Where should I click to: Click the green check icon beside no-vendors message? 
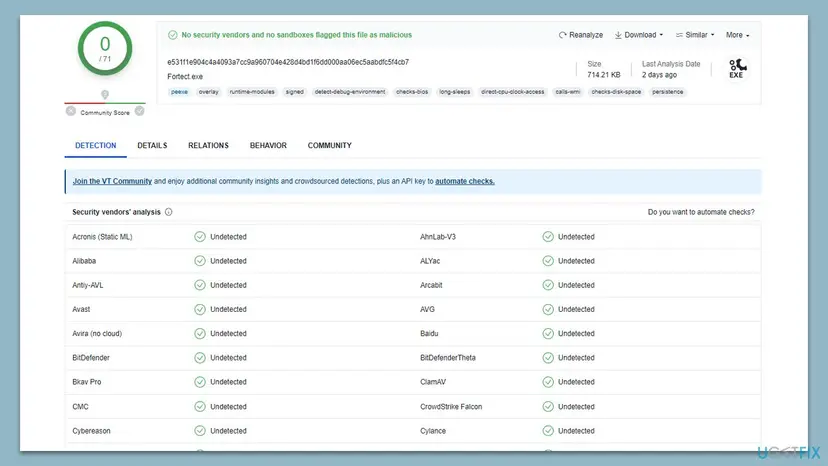click(x=173, y=35)
